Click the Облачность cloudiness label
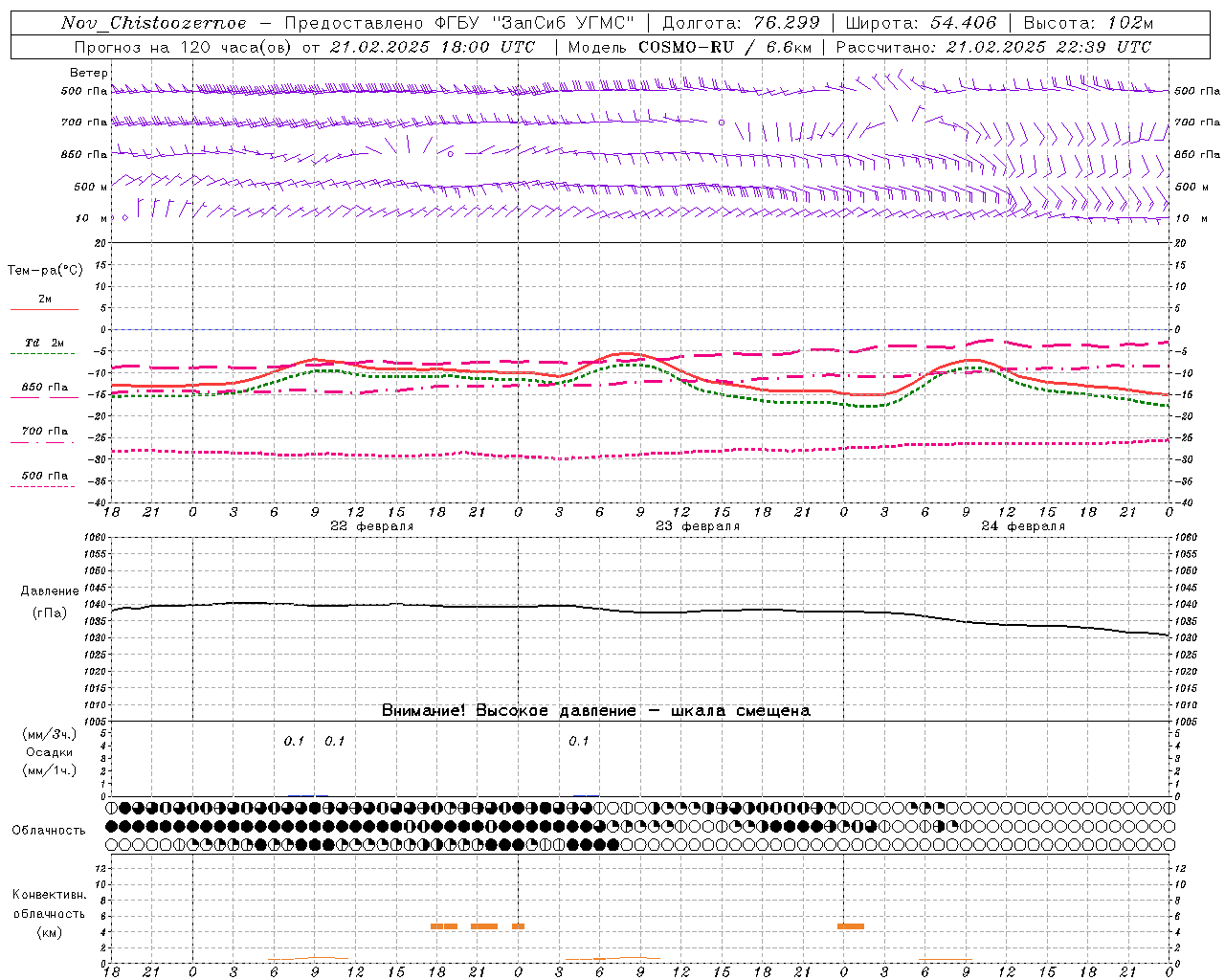 [x=49, y=831]
